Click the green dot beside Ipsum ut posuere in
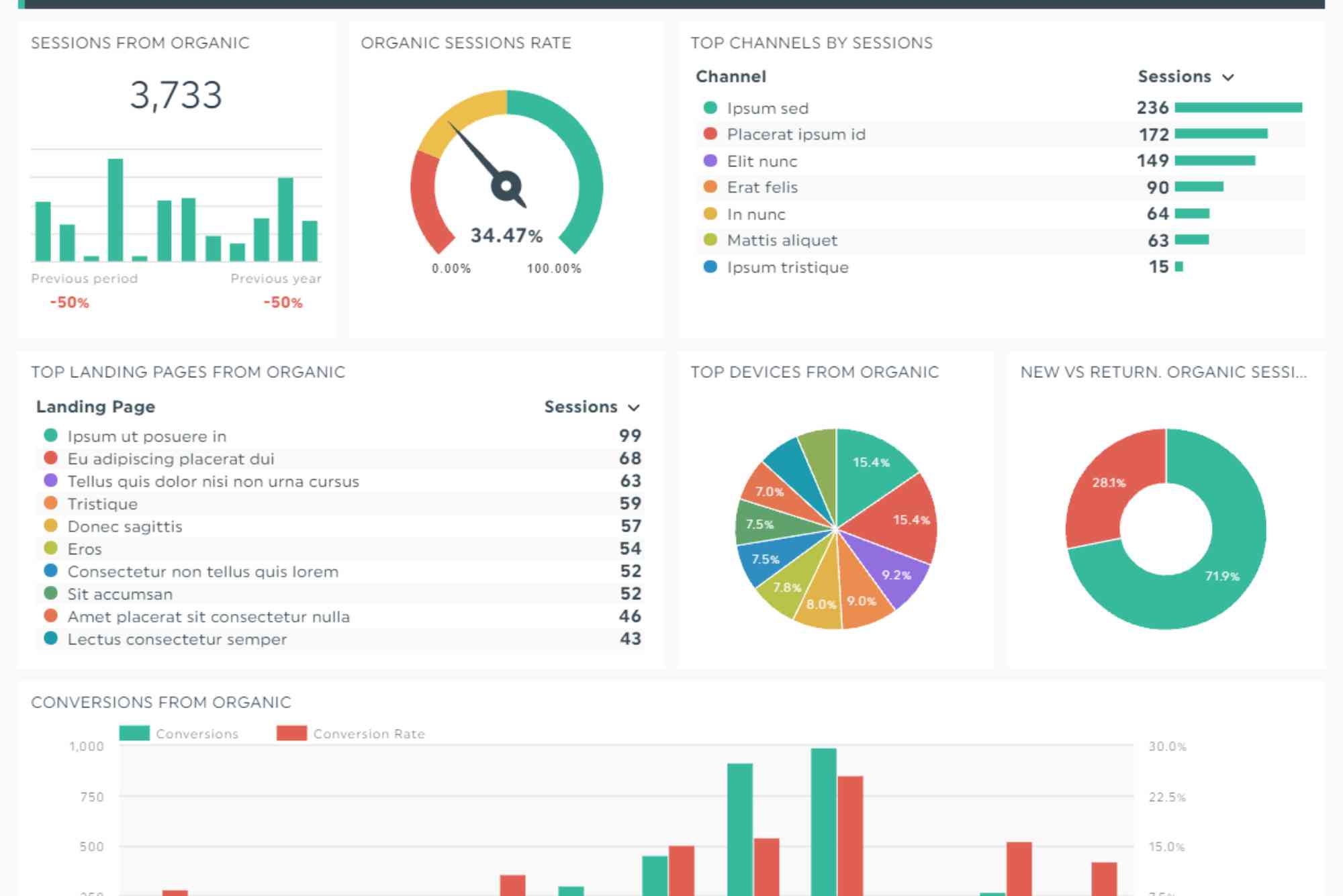Image resolution: width=1343 pixels, height=896 pixels. click(x=49, y=436)
